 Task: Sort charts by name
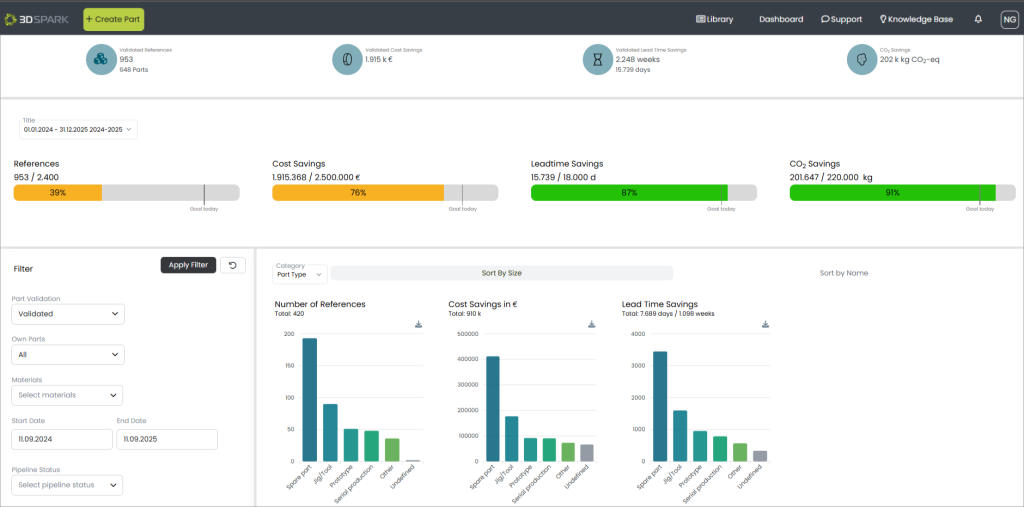[843, 273]
